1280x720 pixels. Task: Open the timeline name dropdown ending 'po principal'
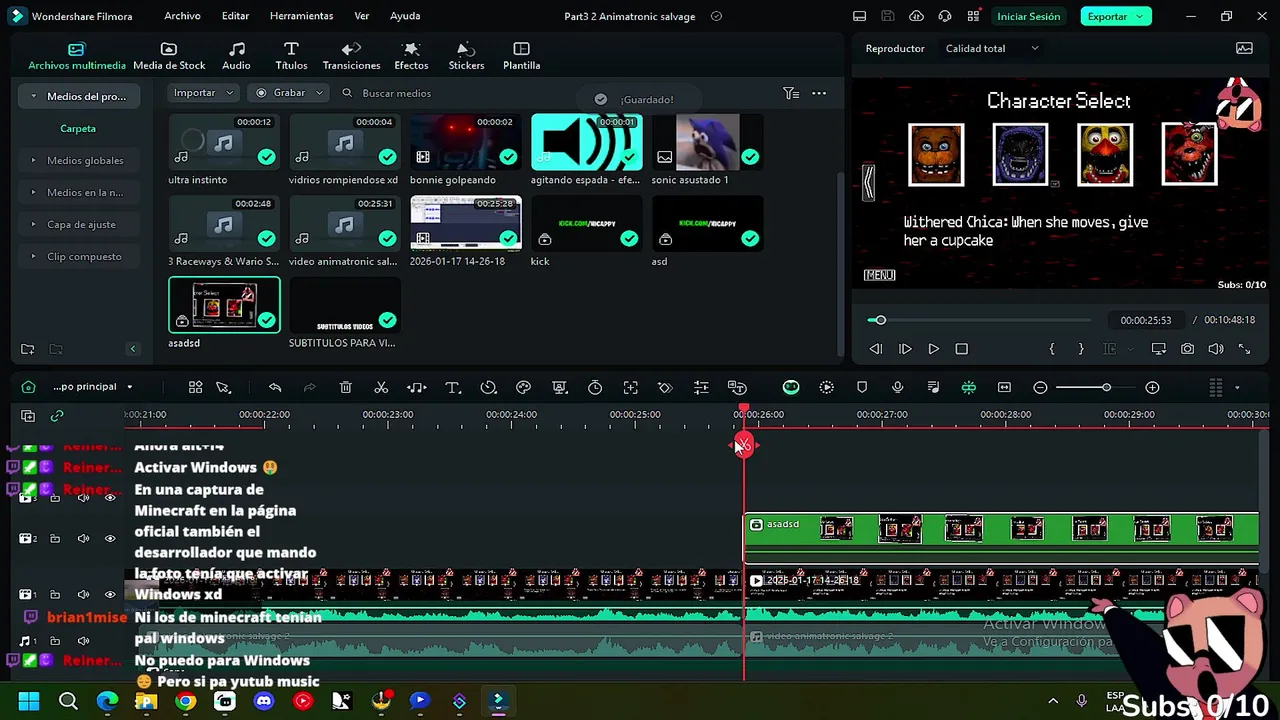[92, 387]
